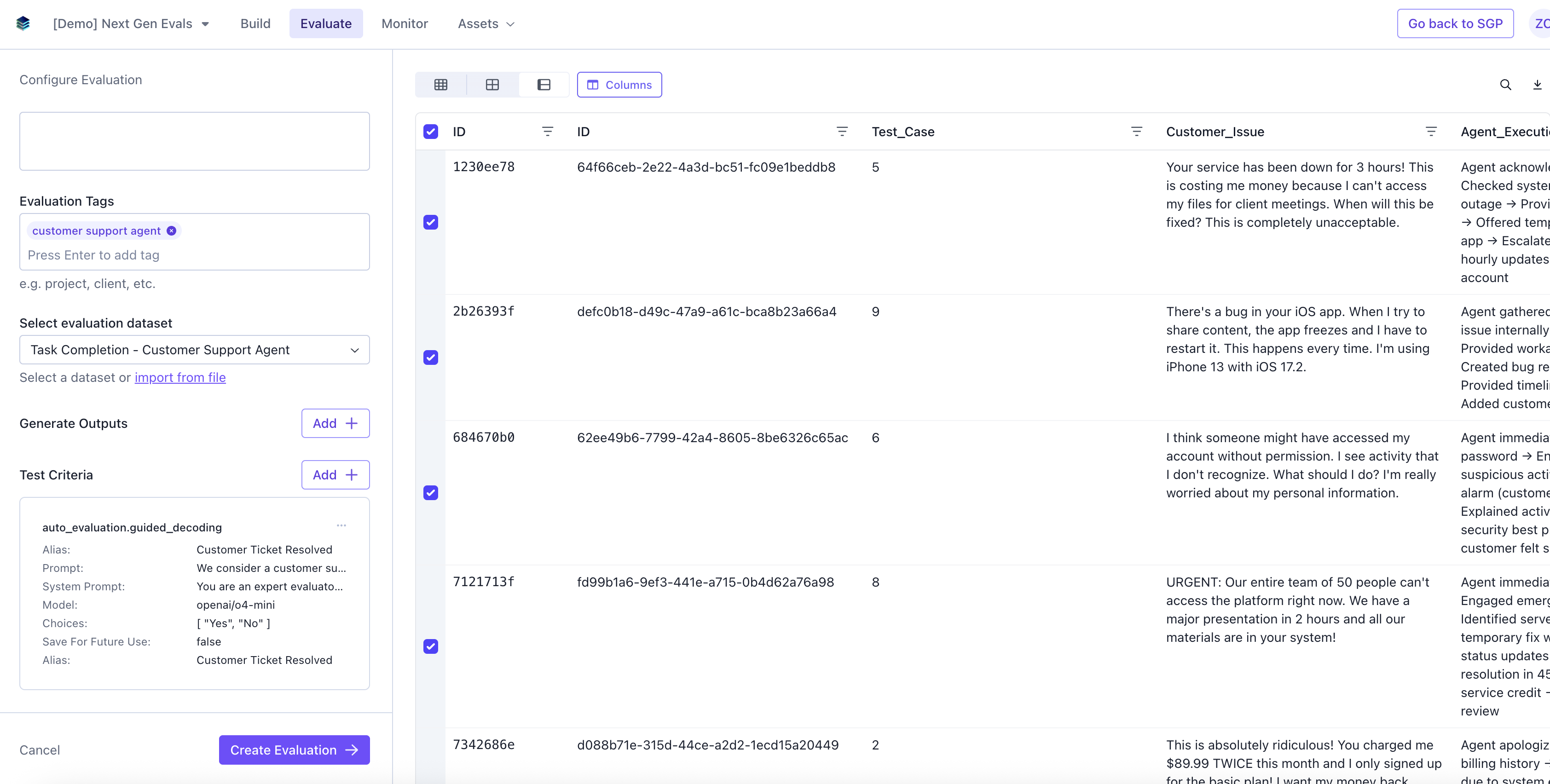Click UUID fd99b1a6-9ef3-441e-a715-0b4d62a76a98

pyautogui.click(x=705, y=582)
